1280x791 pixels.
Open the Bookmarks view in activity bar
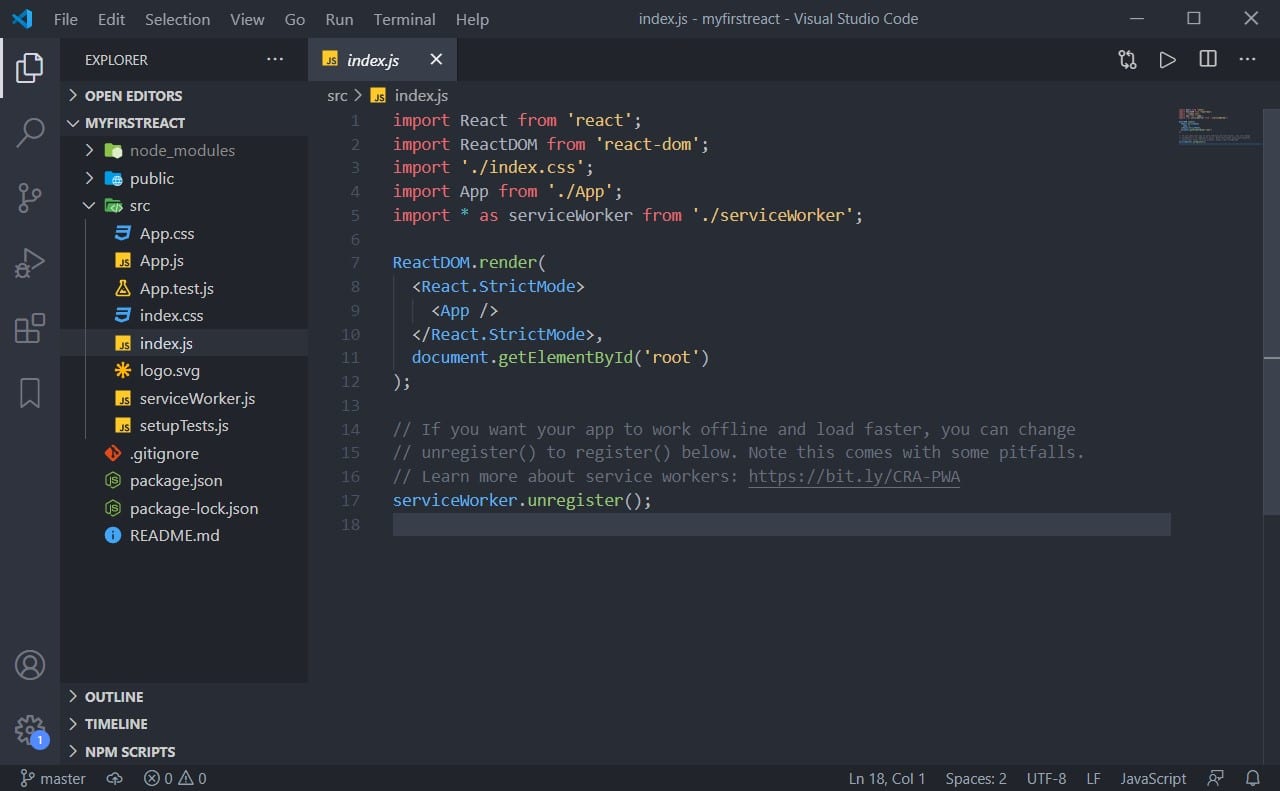(x=30, y=393)
